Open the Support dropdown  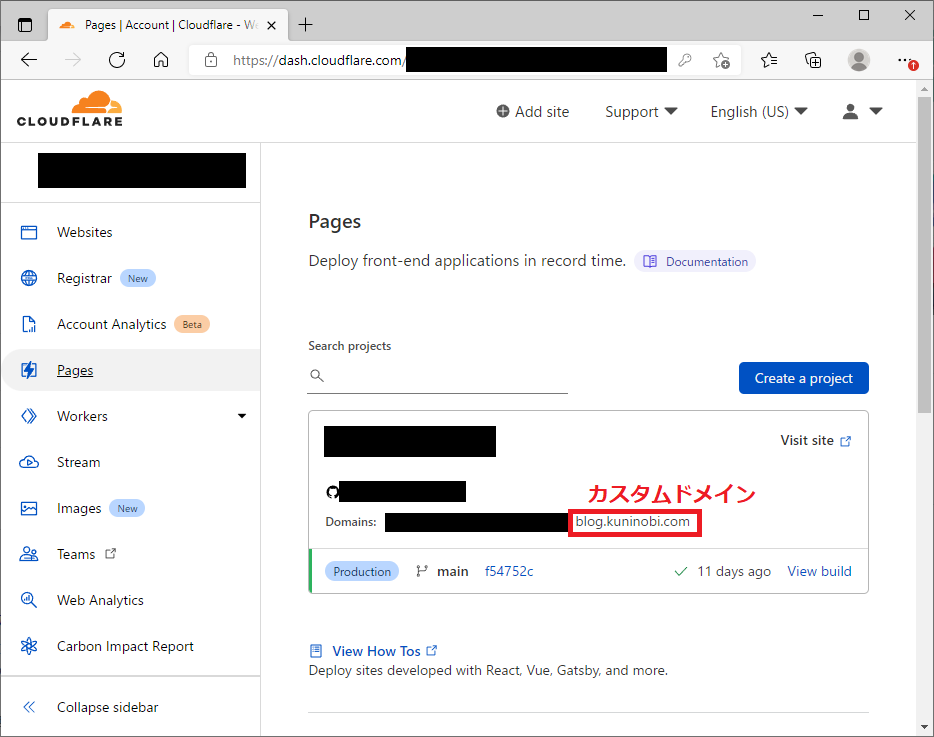[641, 111]
